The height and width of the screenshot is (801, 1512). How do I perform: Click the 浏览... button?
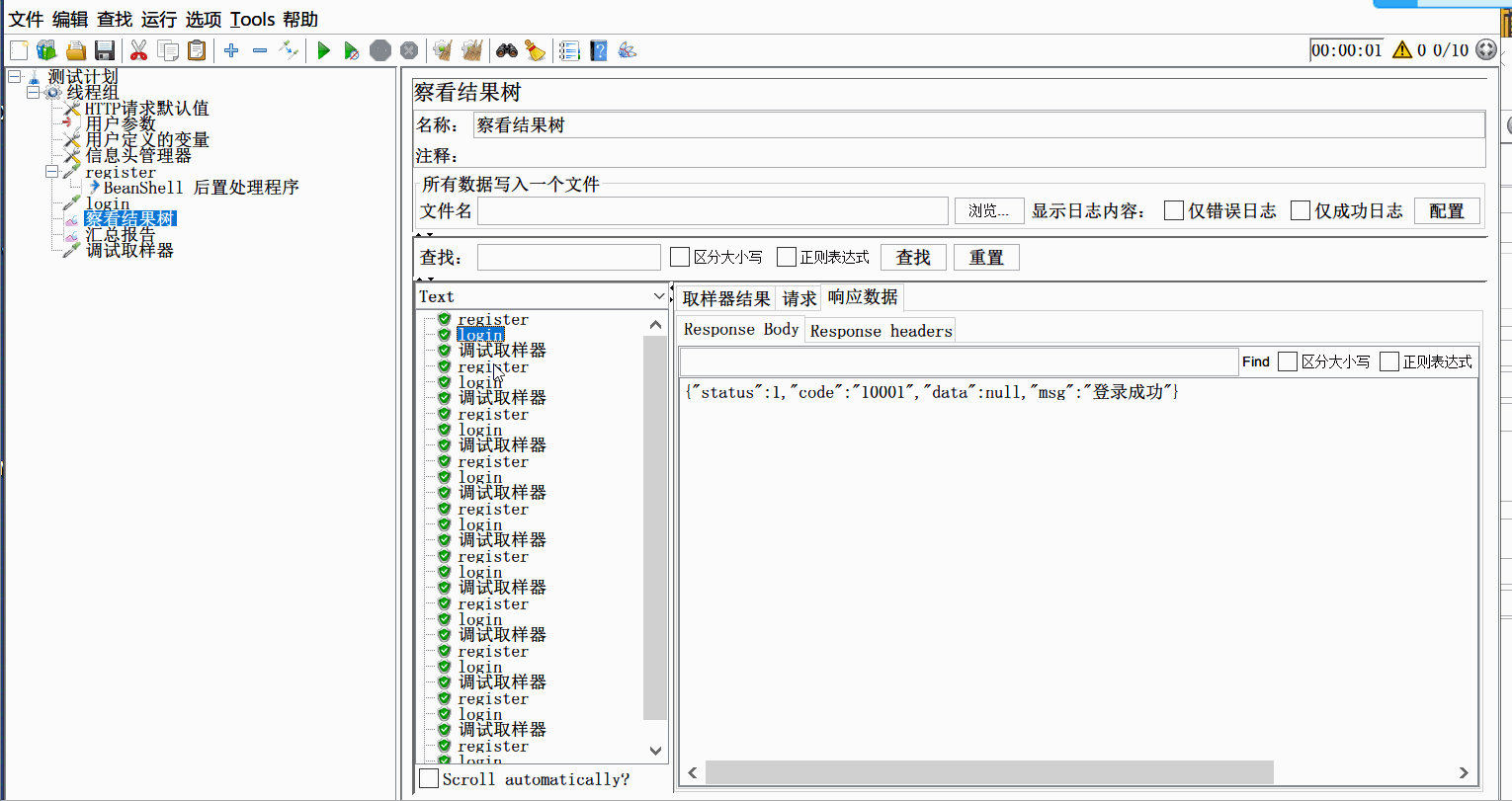(x=988, y=210)
